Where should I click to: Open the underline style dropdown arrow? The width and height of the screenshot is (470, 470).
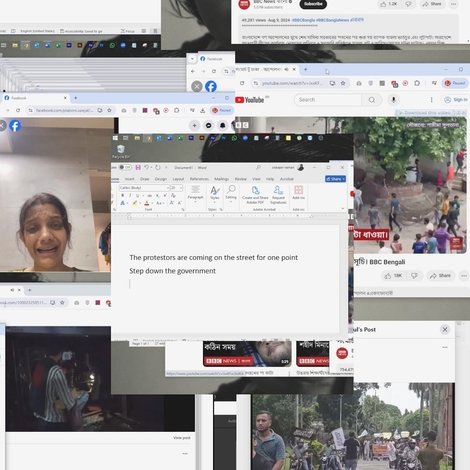(x=142, y=195)
